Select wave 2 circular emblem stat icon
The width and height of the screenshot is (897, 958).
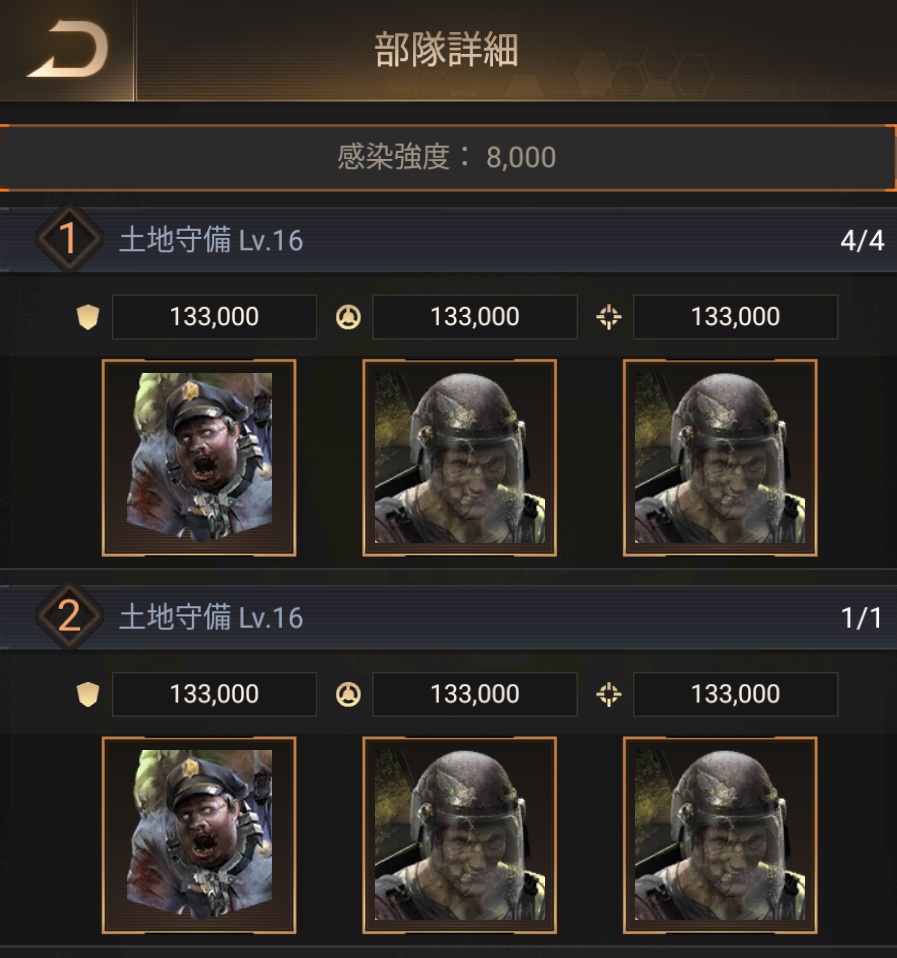click(348, 695)
